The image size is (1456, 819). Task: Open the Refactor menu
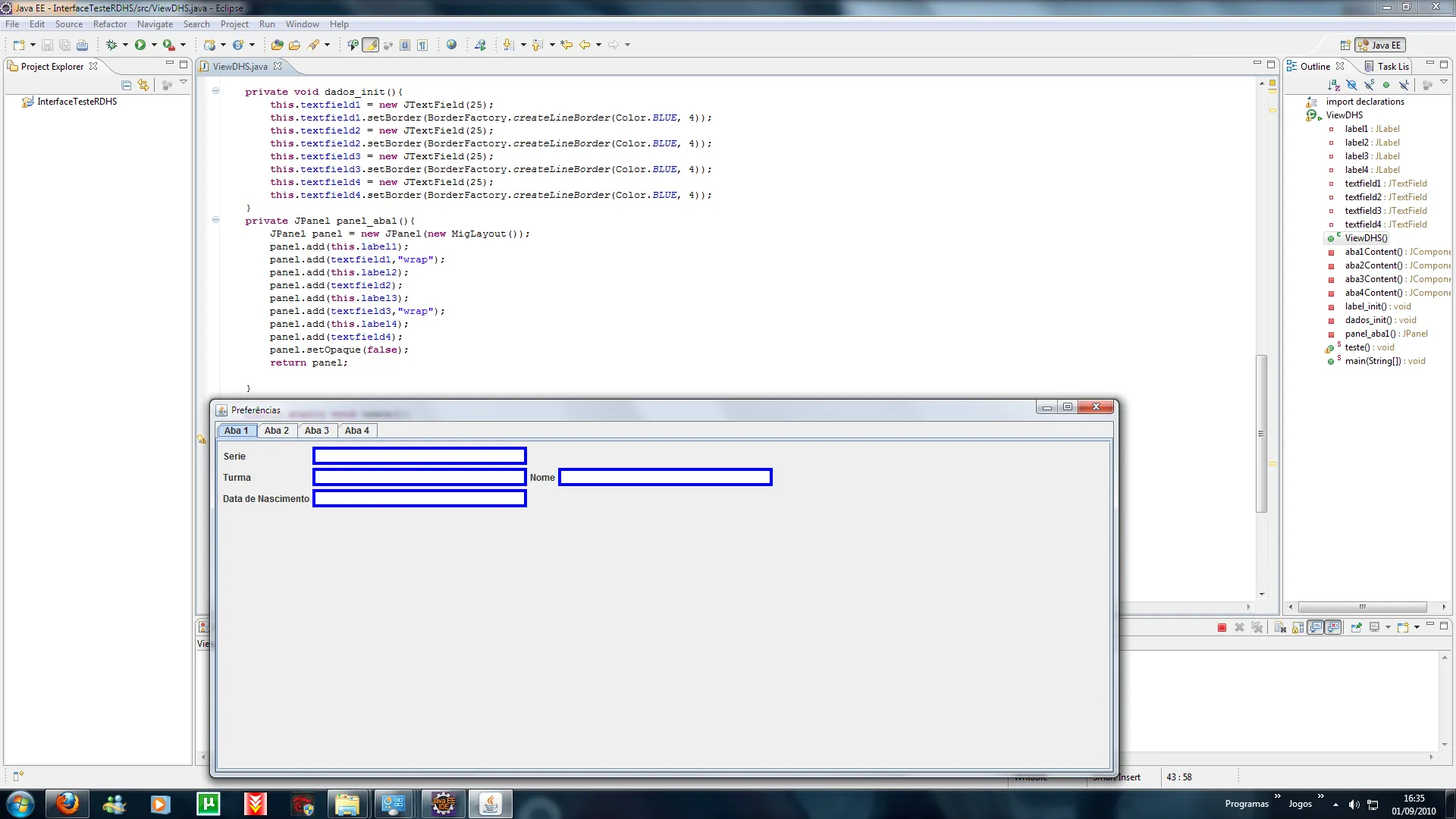click(109, 24)
